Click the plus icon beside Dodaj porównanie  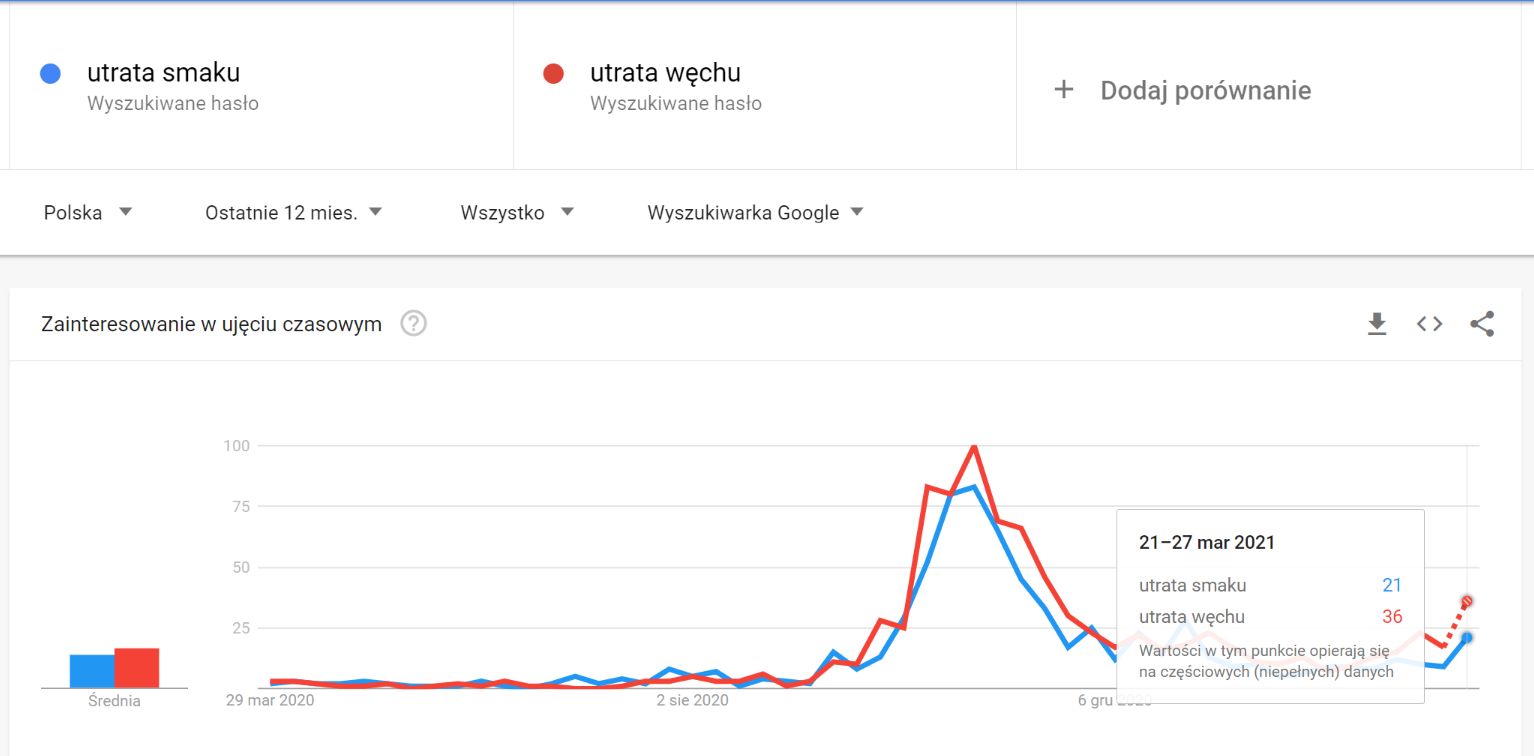pos(1063,89)
